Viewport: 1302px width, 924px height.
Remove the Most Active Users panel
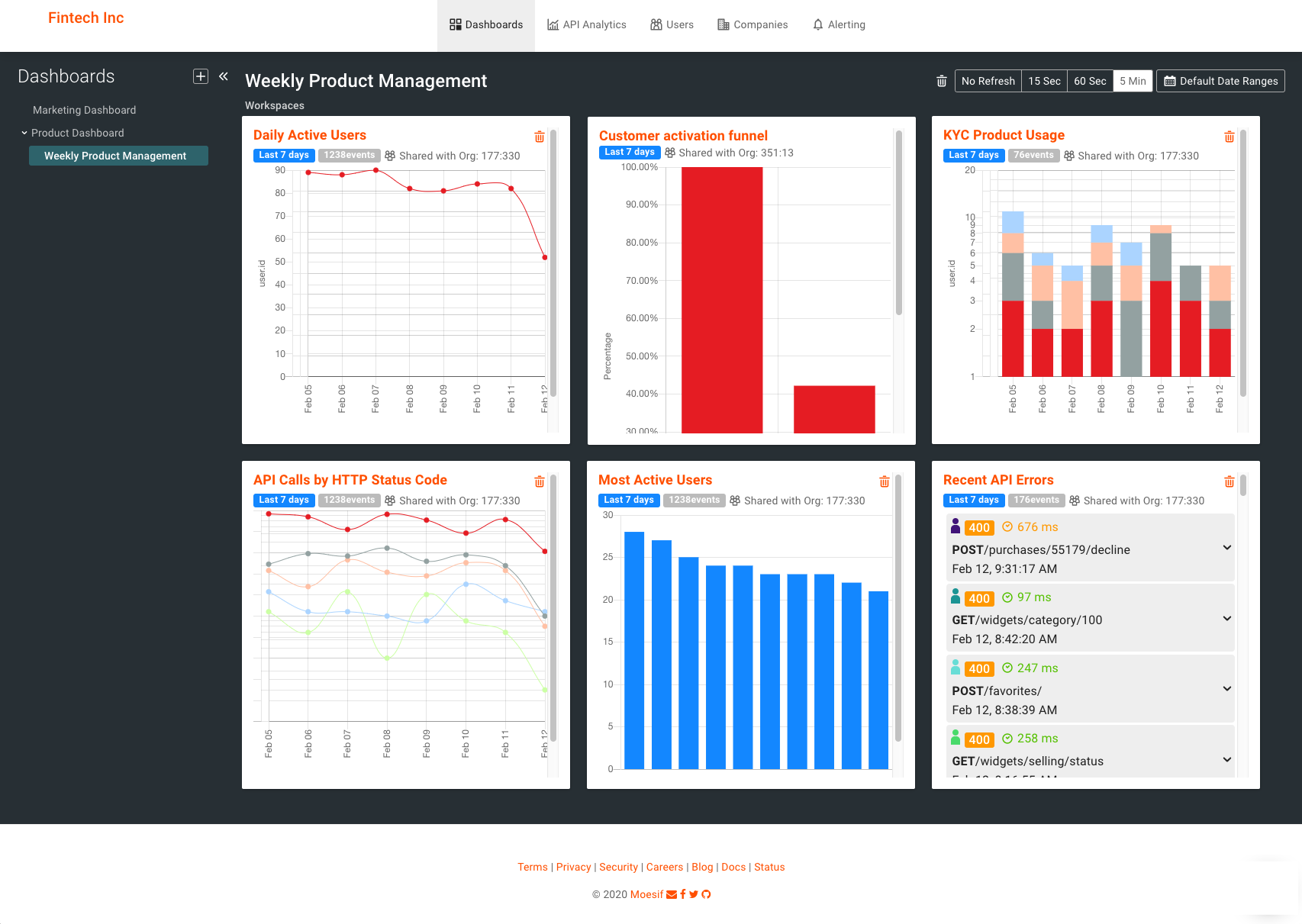pos(885,481)
